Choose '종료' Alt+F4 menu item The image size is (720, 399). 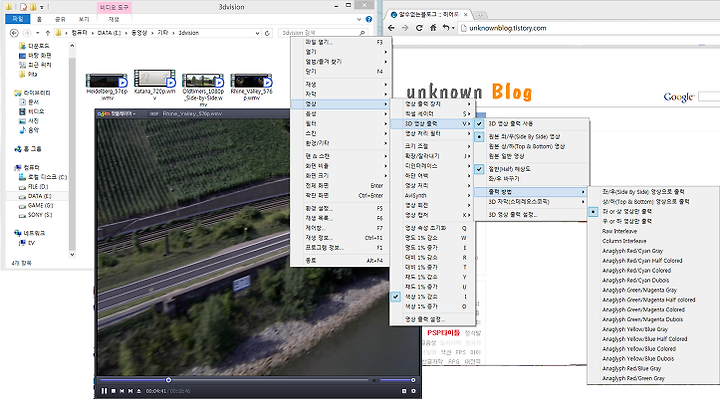click(x=340, y=260)
